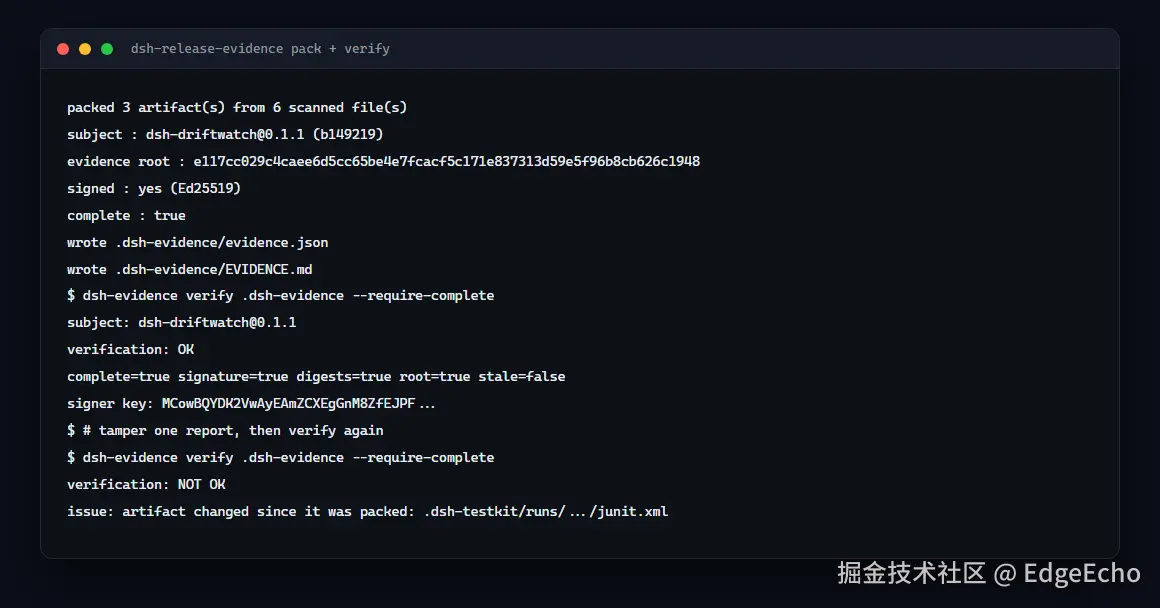Click the complete=true signature=true status line

pyautogui.click(x=316, y=376)
